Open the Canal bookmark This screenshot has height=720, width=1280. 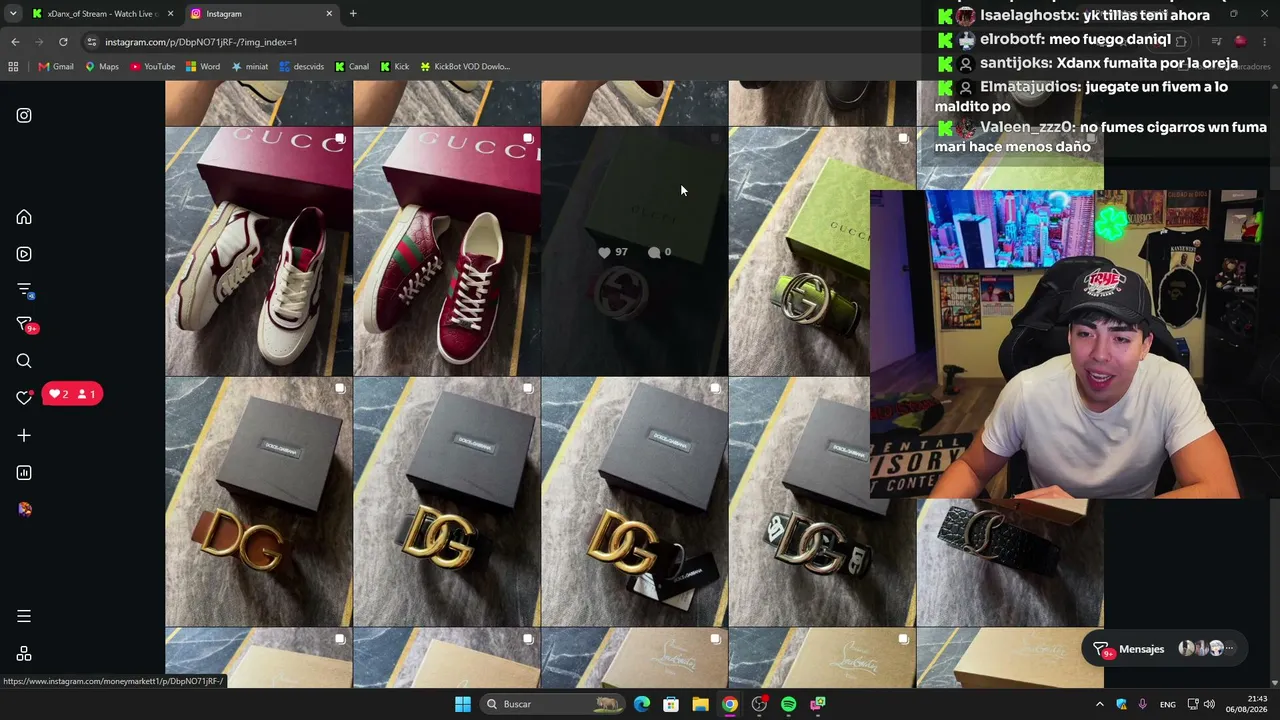tap(351, 67)
